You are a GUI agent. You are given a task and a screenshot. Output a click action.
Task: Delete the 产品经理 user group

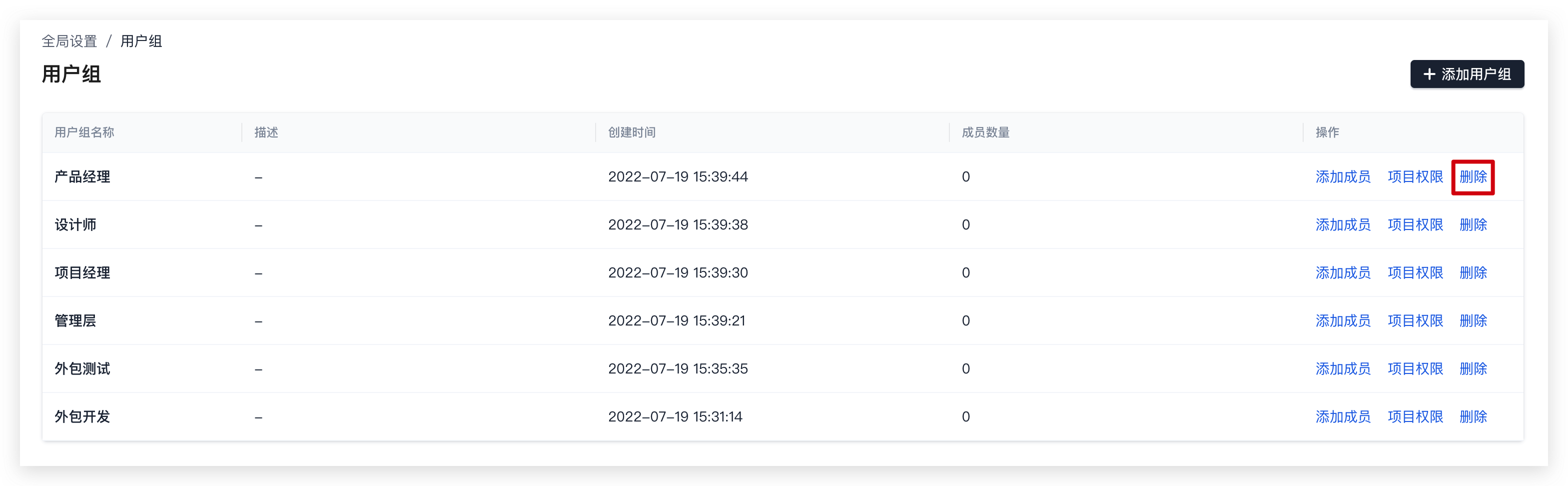click(x=1473, y=176)
